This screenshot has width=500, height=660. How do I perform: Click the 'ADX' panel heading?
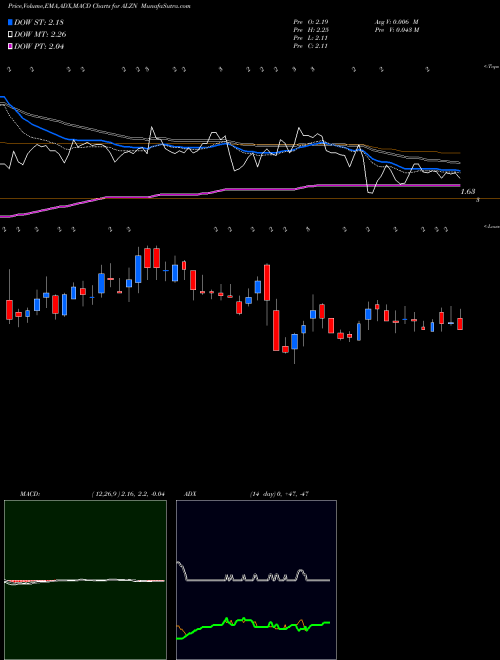tap(190, 494)
